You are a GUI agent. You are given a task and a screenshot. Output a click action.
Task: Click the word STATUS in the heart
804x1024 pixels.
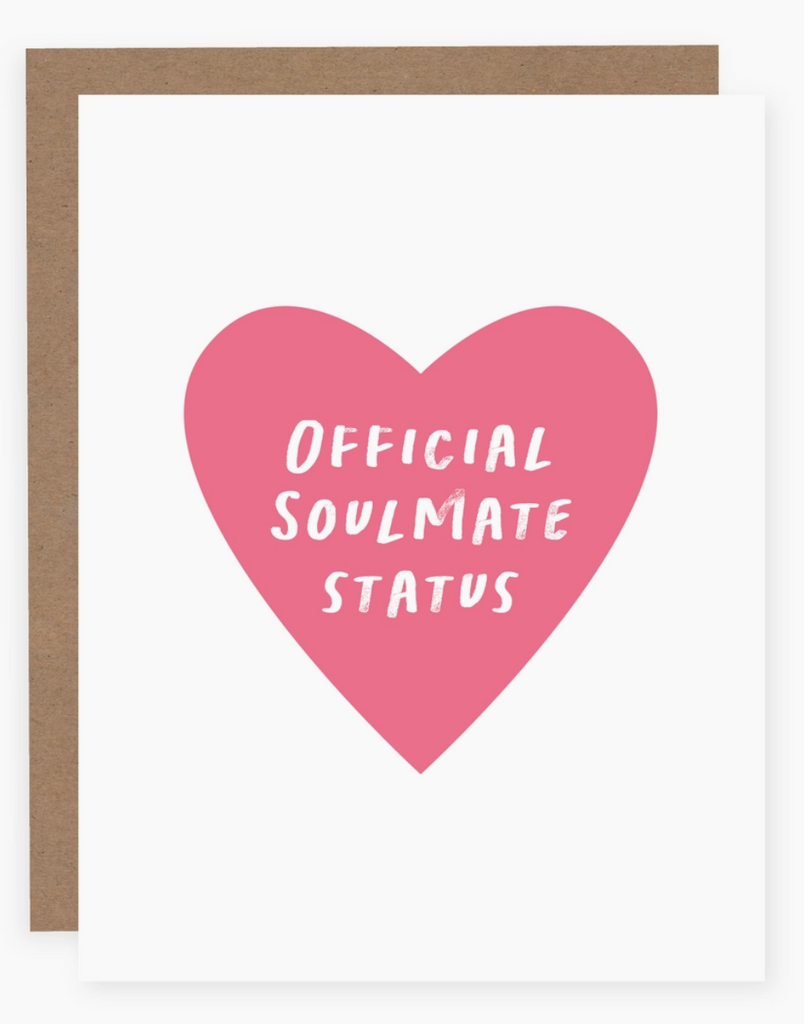pyautogui.click(x=421, y=592)
